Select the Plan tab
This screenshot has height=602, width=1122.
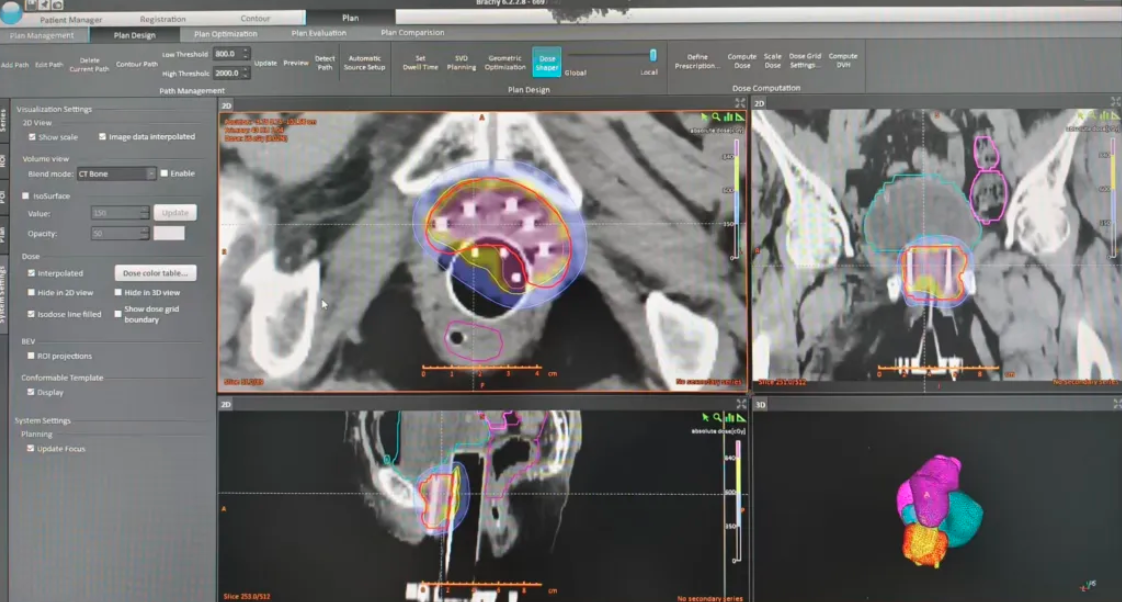pyautogui.click(x=350, y=17)
